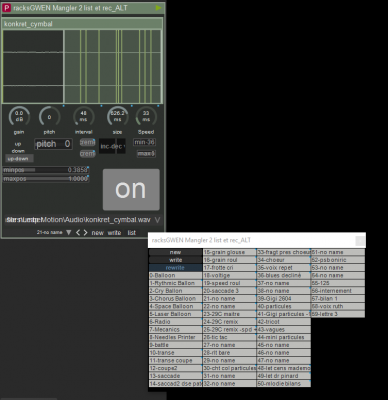Click new button in preset list window
Viewport: 388px width, 400px height.
click(x=175, y=252)
